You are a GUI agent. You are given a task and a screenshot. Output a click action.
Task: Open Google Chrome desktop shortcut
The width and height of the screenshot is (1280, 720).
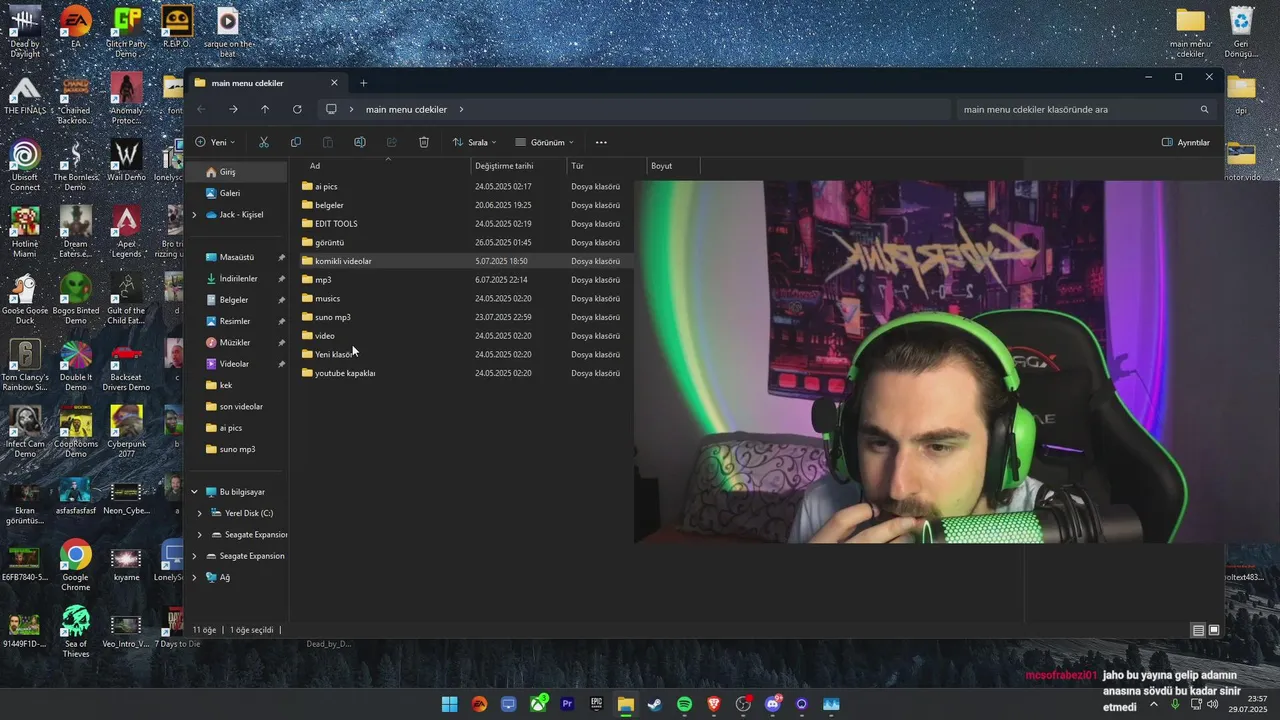pos(76,565)
